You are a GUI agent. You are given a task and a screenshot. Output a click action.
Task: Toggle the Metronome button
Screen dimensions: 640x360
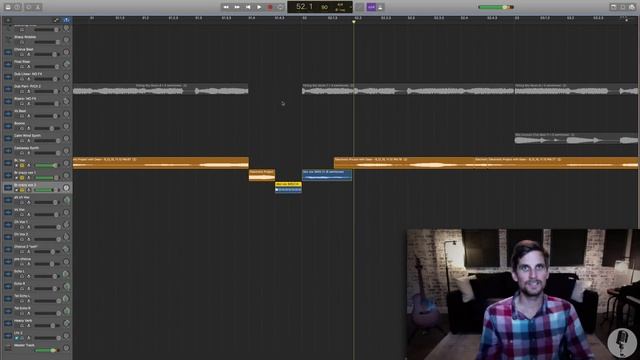click(380, 7)
